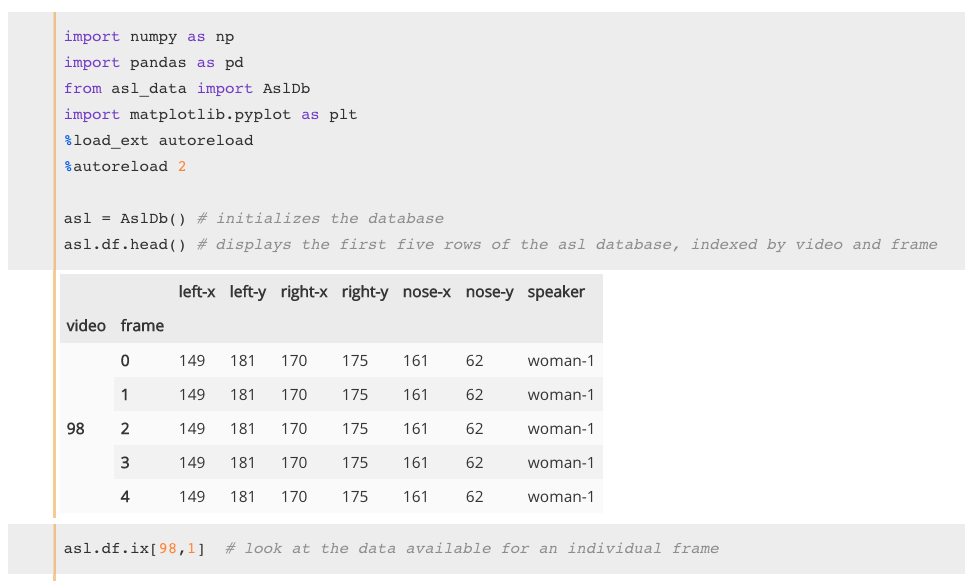Click the "frame" index label
Image resolution: width=965 pixels, height=581 pixels.
click(x=142, y=325)
